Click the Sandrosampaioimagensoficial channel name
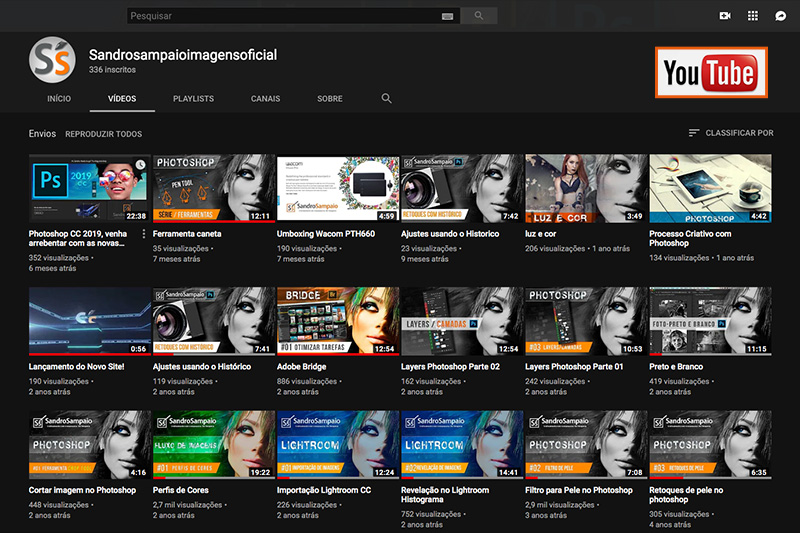Image resolution: width=800 pixels, height=533 pixels. click(183, 55)
